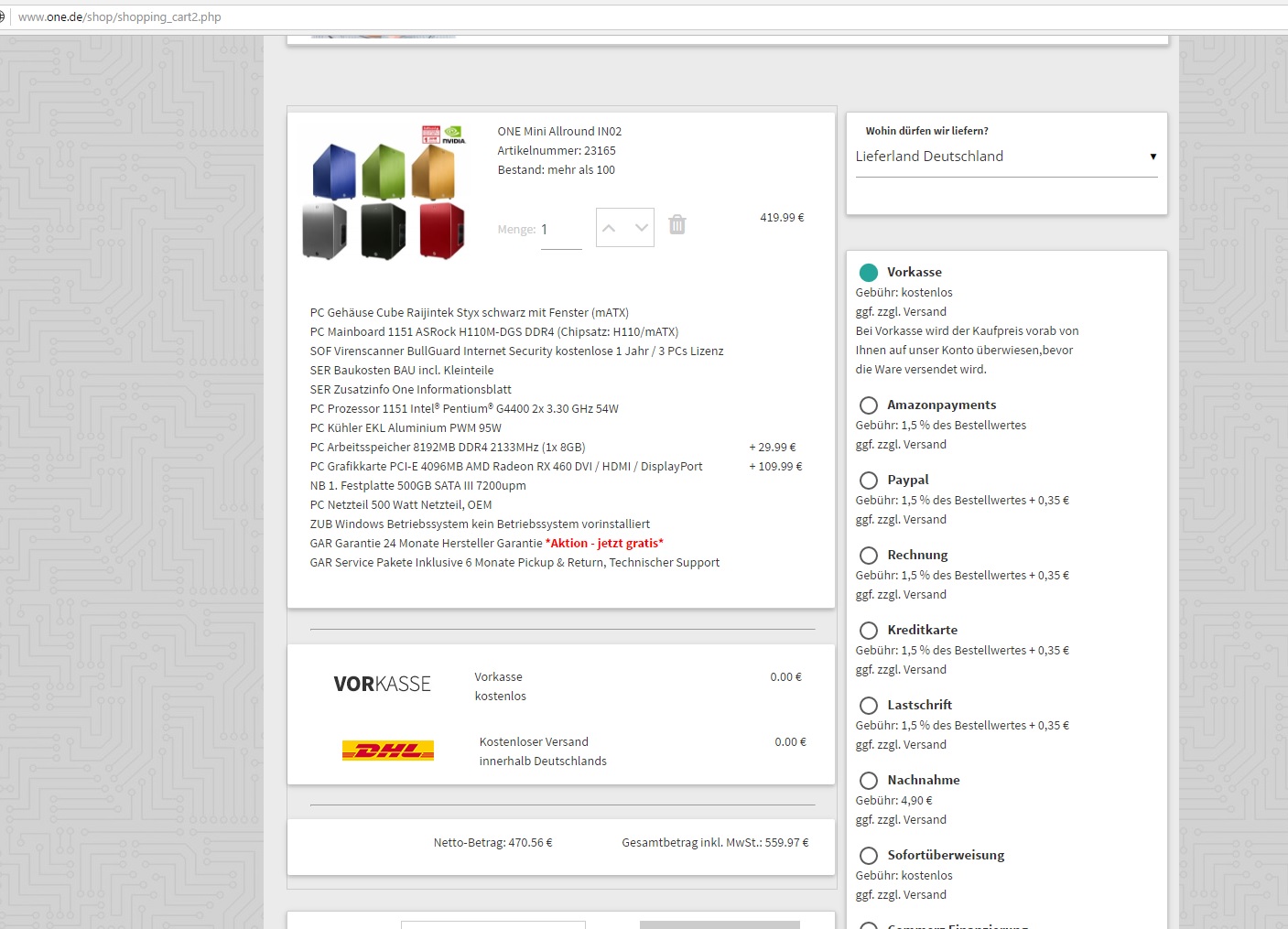The width and height of the screenshot is (1288, 929).
Task: Click the BullGuard Internet Security line
Action: click(516, 351)
